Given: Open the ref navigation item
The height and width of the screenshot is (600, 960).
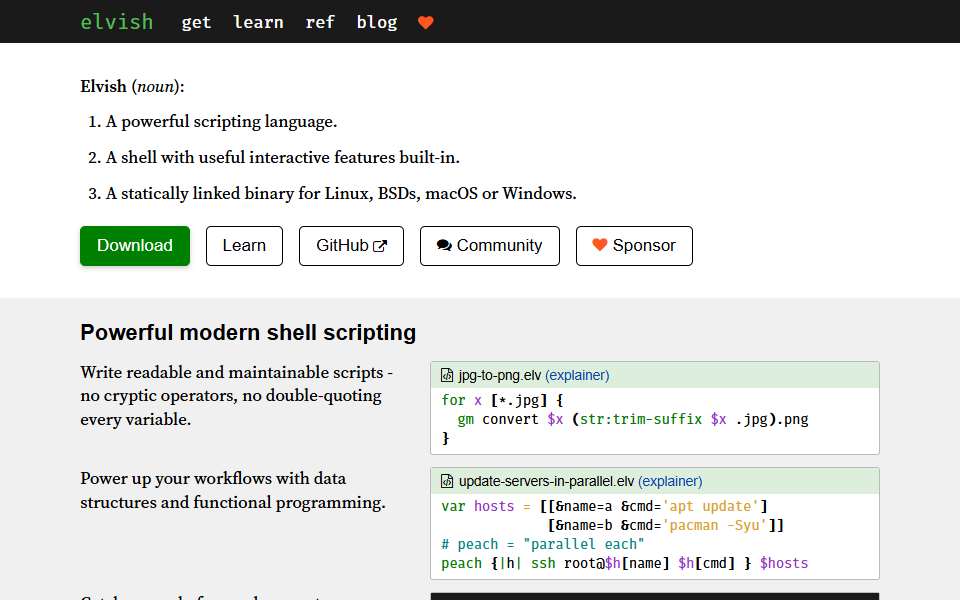Looking at the screenshot, I should coord(320,22).
